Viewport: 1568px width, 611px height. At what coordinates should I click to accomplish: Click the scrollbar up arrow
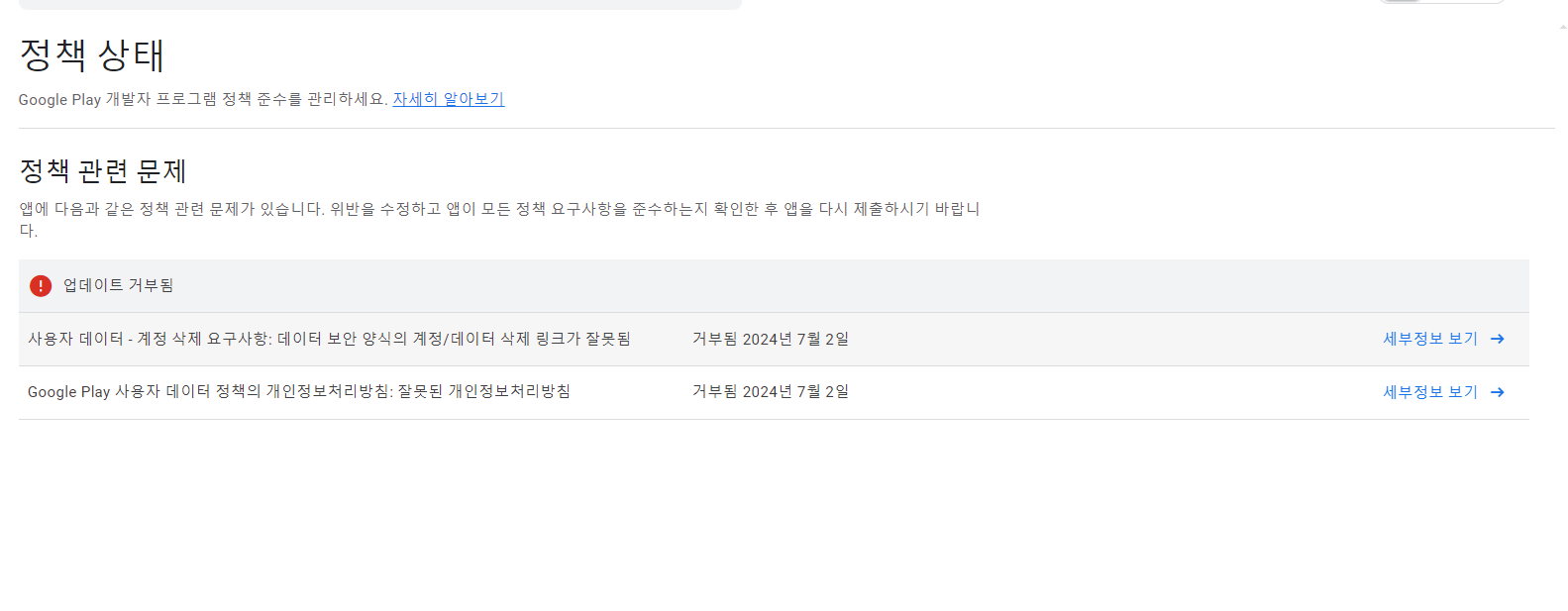1563,27
